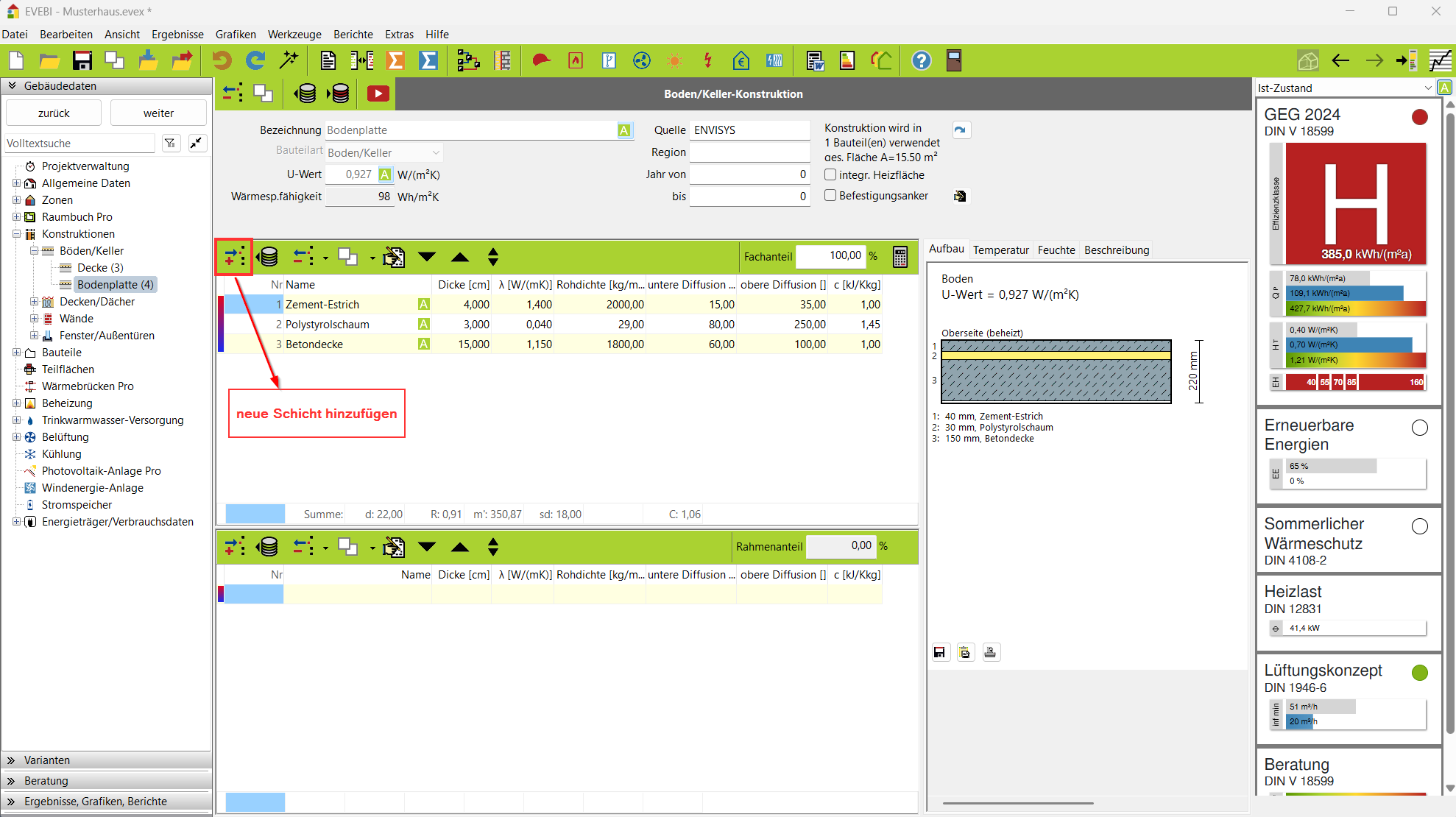The height and width of the screenshot is (817, 1456).
Task: Add a new layer to the Fachanteil table
Action: [234, 257]
